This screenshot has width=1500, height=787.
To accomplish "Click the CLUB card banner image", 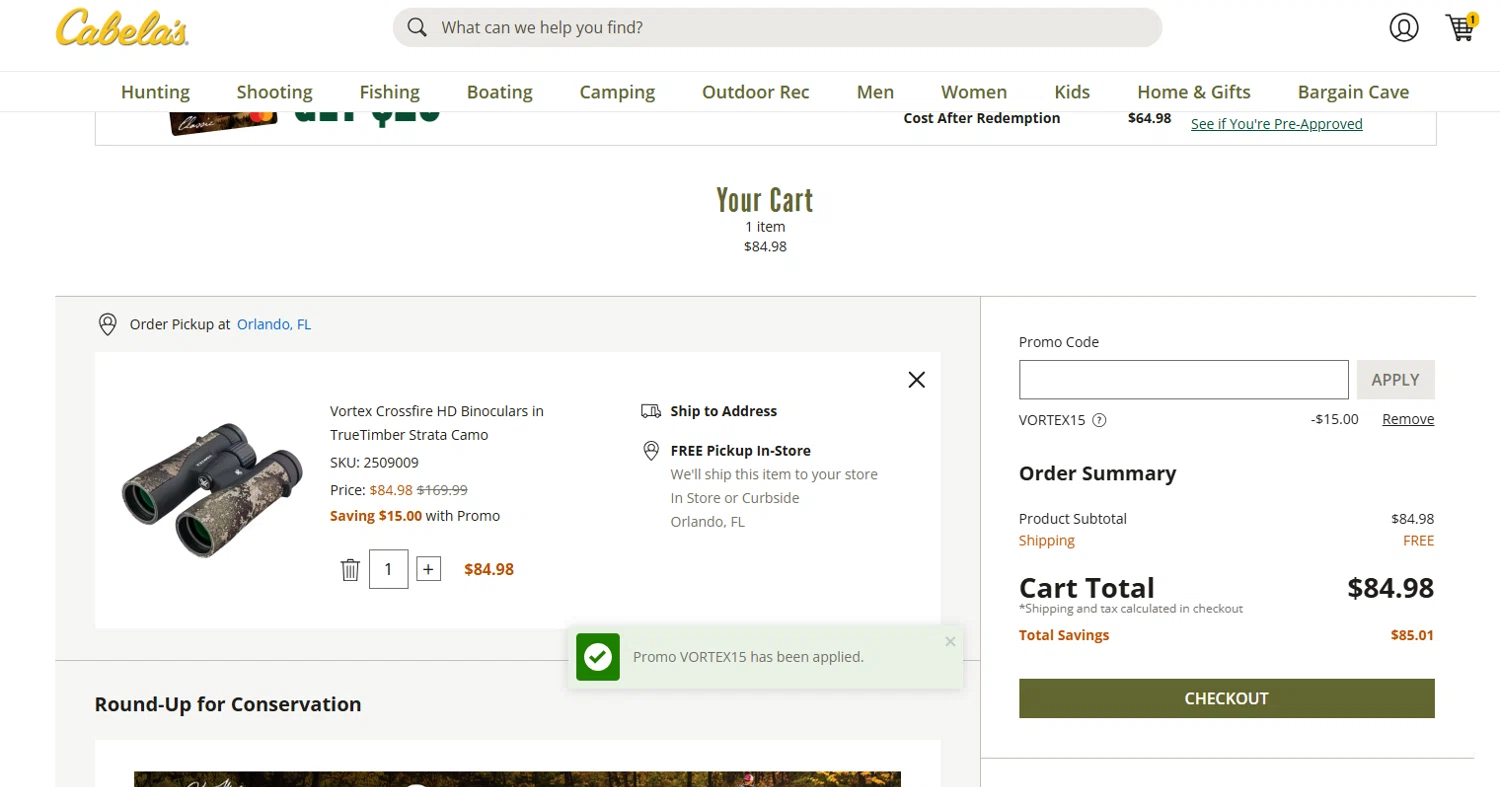I will click(x=222, y=122).
